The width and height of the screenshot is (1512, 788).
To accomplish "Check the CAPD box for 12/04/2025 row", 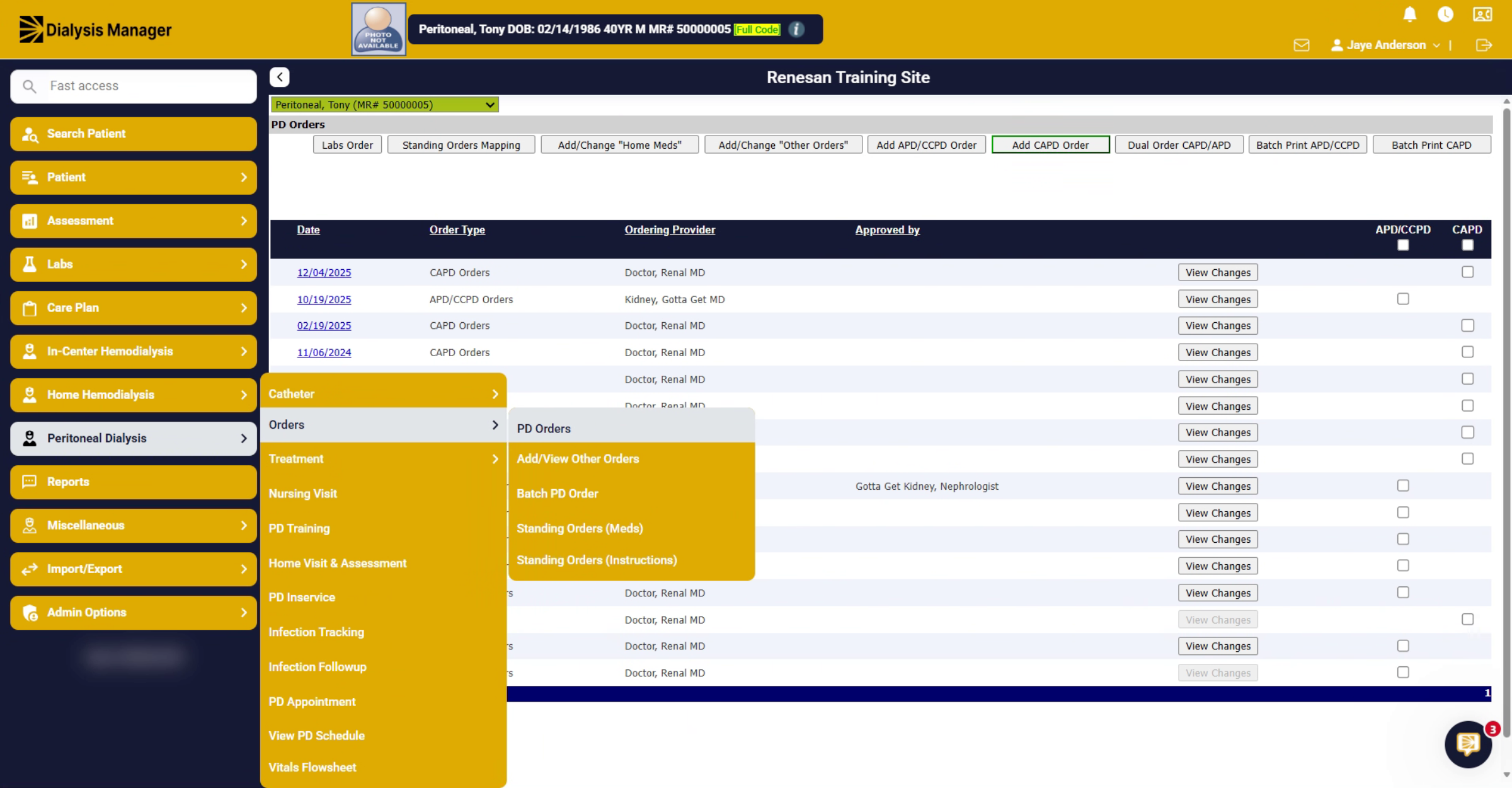I will [x=1468, y=272].
